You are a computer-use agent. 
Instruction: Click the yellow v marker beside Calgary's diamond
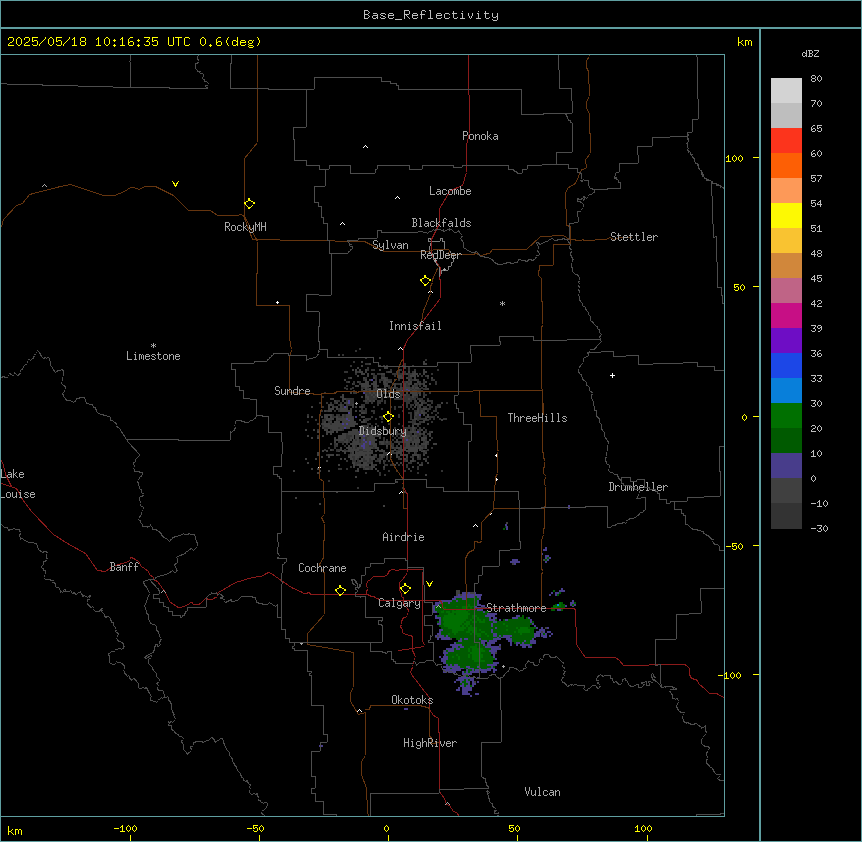pyautogui.click(x=429, y=584)
